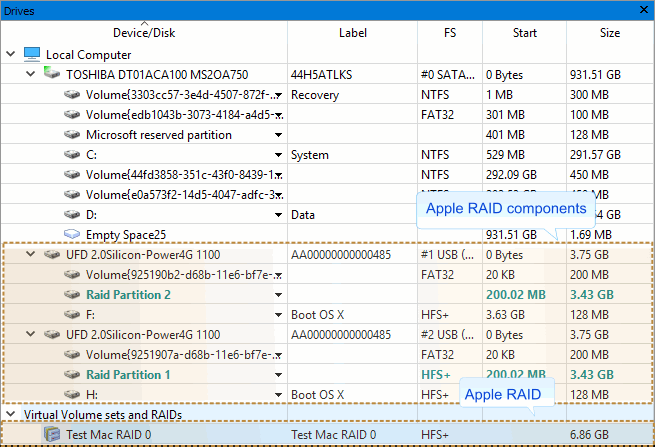Click the Test Mac RAID 0 label cell
Screen dimensions: 655x447
(x=333, y=434)
